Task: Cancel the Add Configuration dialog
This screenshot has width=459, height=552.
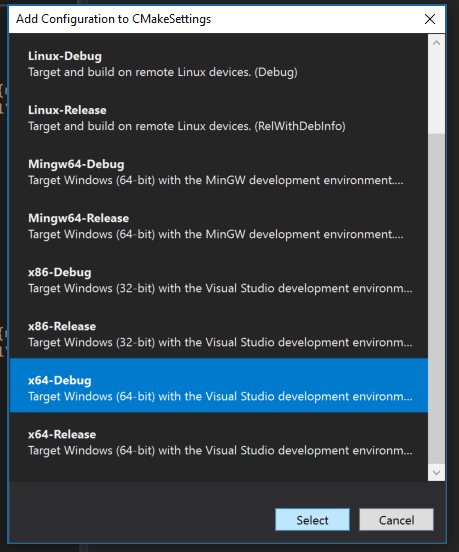Action: pos(396,520)
